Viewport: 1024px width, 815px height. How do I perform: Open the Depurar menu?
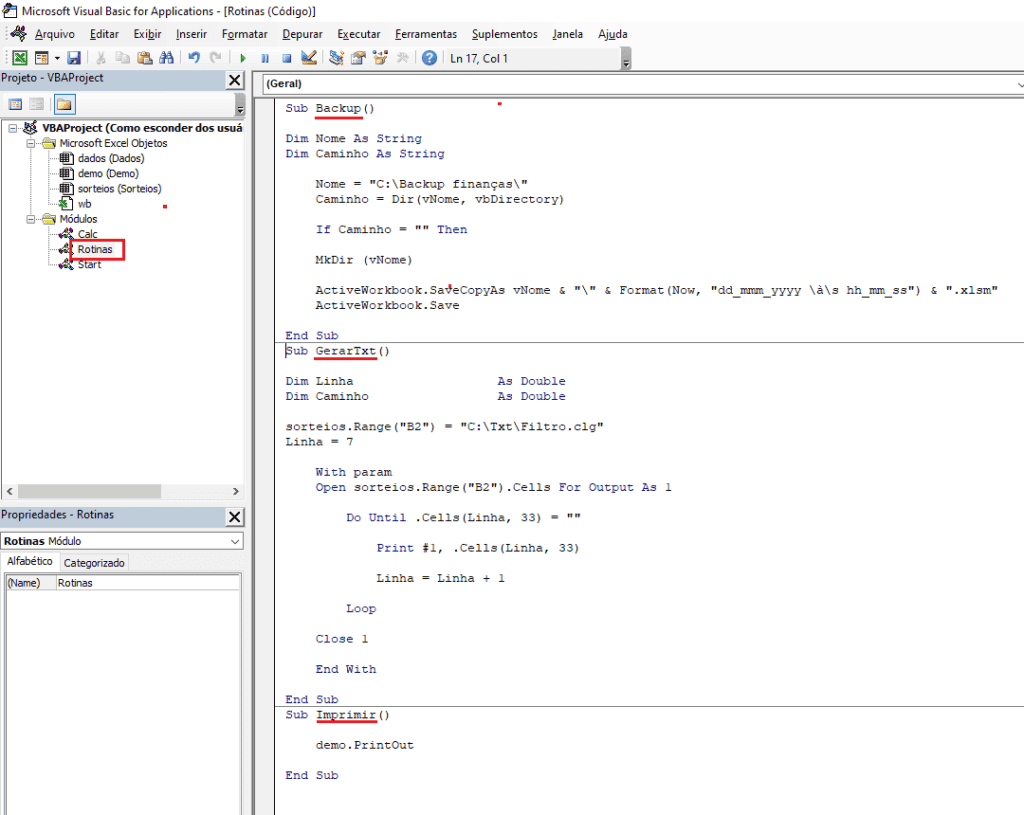coord(302,34)
